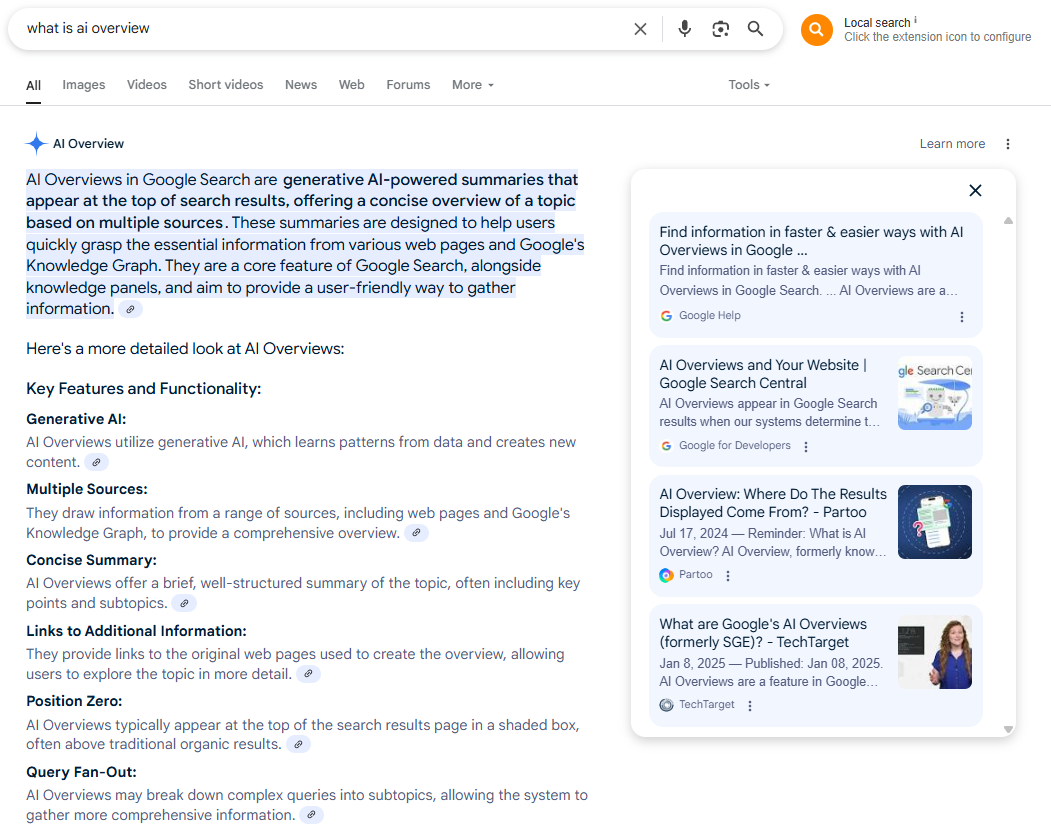Viewport: 1051px width, 829px height.
Task: Click the sources panel scroll up arrow
Action: (x=1008, y=220)
